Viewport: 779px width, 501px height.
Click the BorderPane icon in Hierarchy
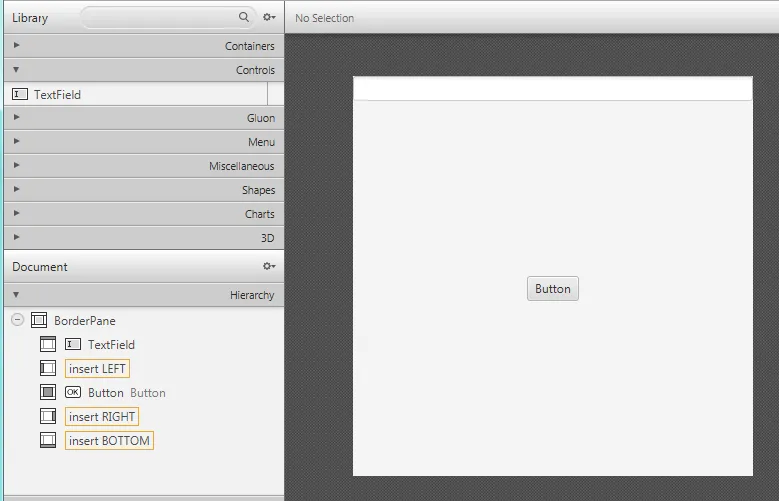click(x=39, y=320)
